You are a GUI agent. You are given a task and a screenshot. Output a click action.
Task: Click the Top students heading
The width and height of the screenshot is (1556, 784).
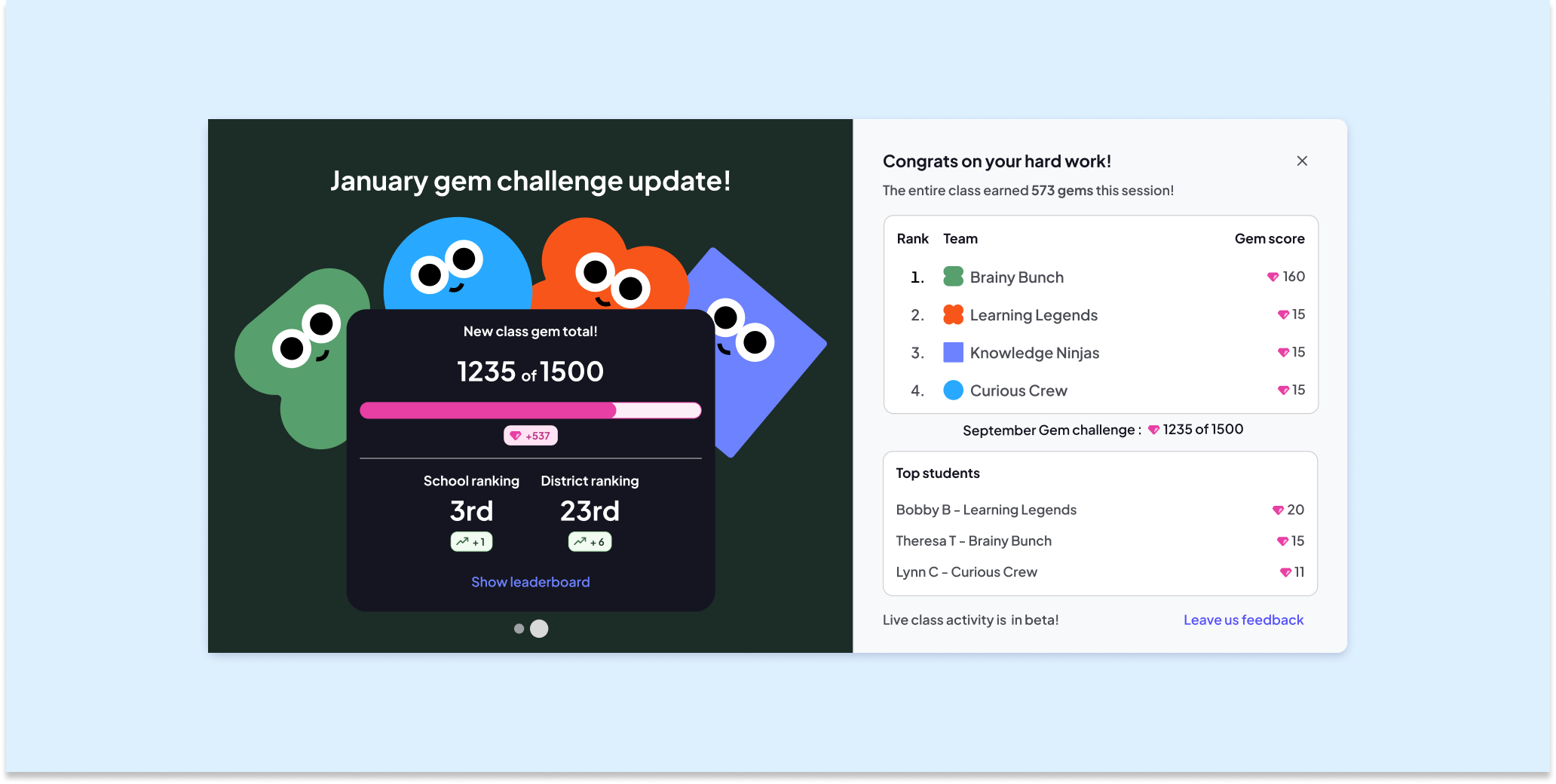938,473
